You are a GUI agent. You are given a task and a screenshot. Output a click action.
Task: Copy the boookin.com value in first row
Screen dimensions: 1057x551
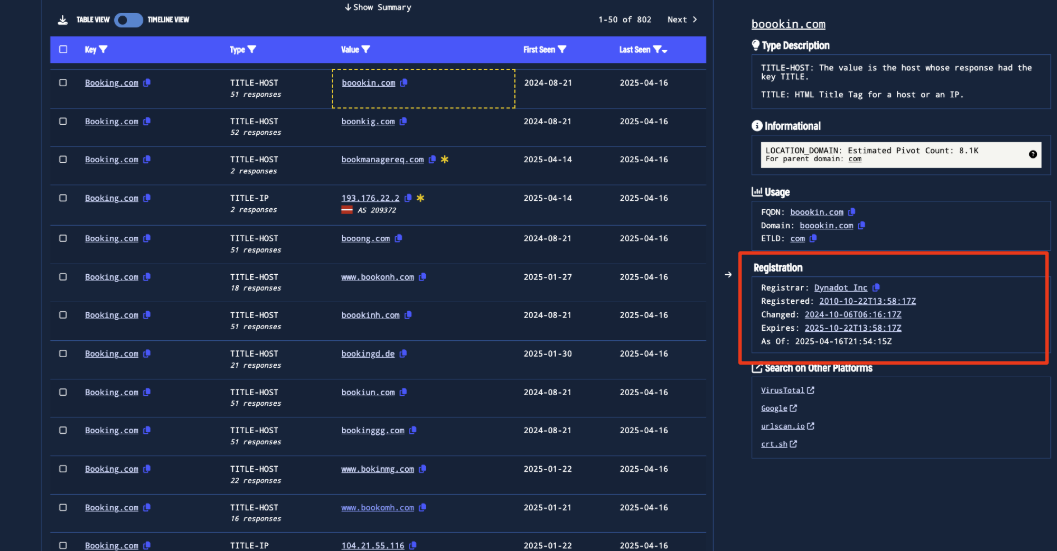click(403, 83)
